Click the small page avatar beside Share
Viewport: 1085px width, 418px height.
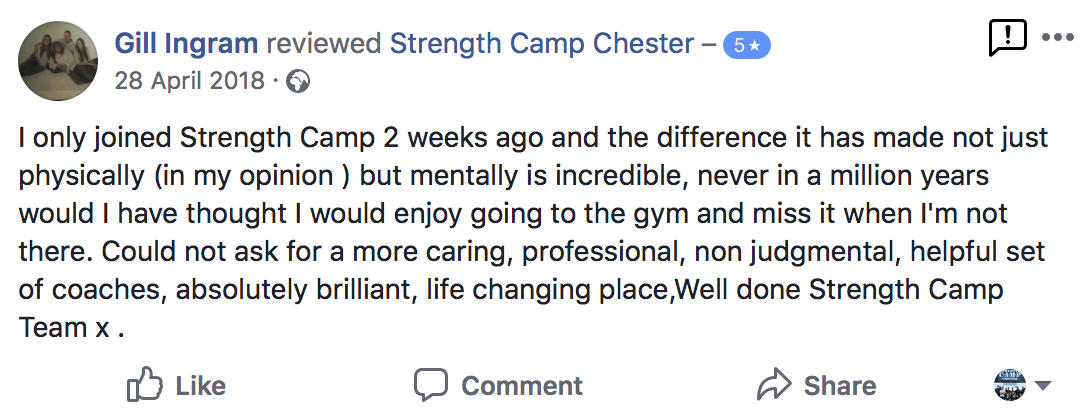(x=1010, y=385)
